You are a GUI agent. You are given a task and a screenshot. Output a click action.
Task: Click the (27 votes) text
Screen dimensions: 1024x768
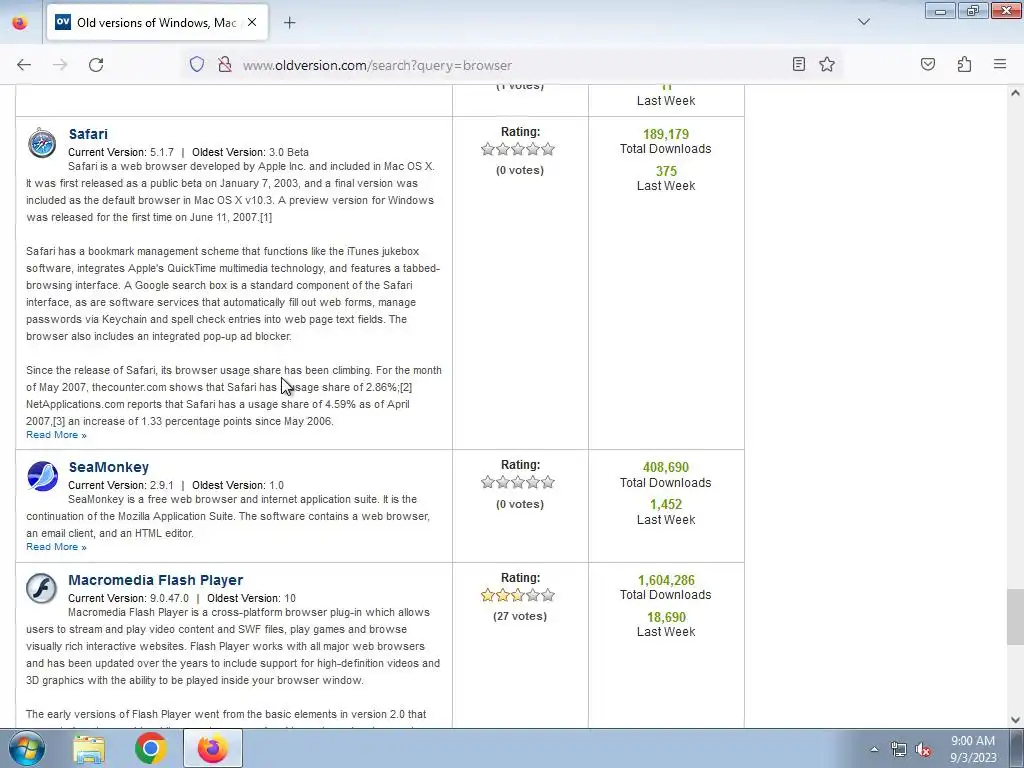click(520, 616)
